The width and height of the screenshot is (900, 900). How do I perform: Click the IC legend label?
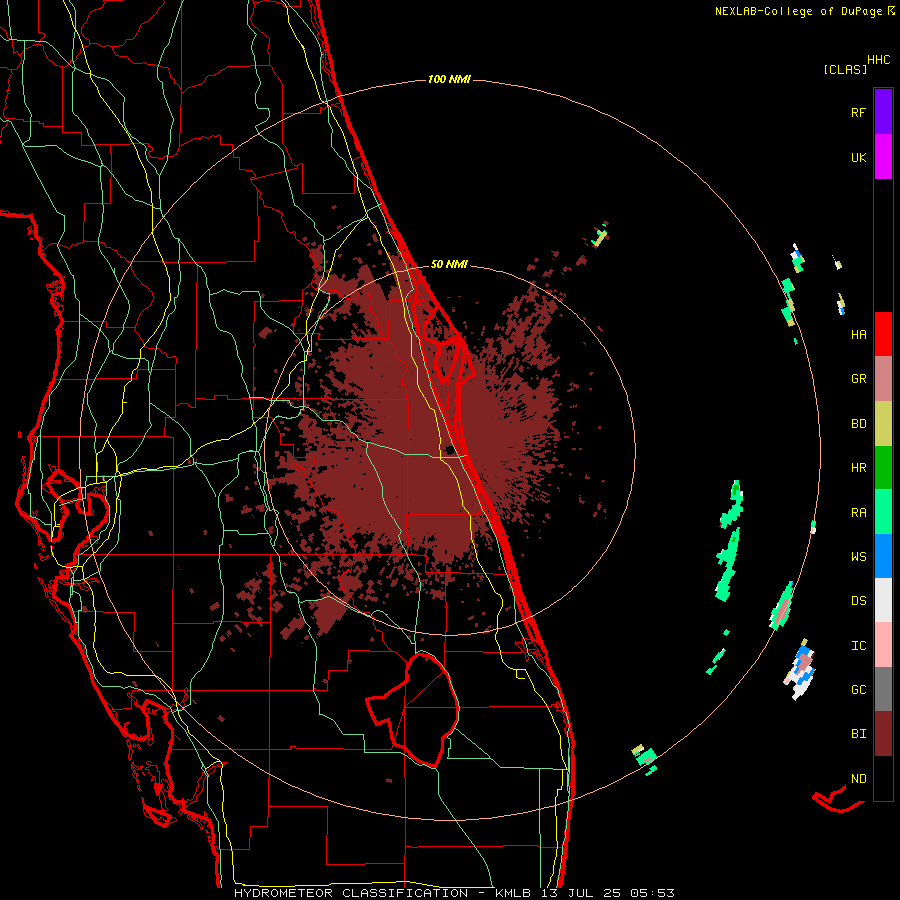(x=858, y=646)
